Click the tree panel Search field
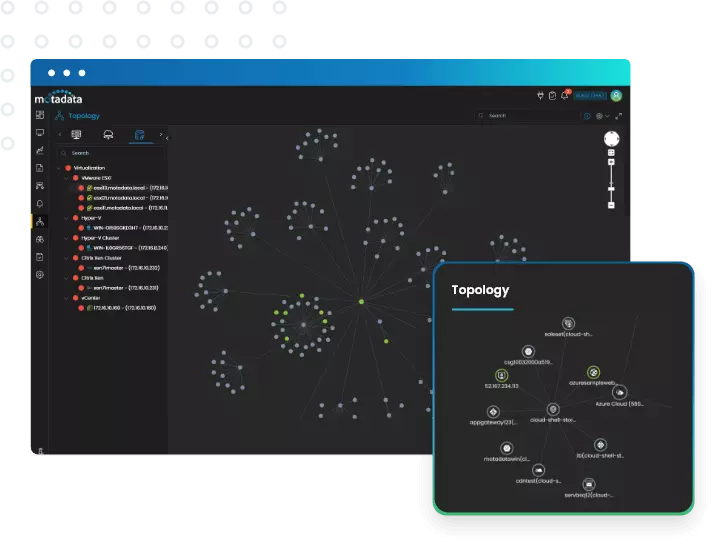725x556 pixels. [111, 153]
